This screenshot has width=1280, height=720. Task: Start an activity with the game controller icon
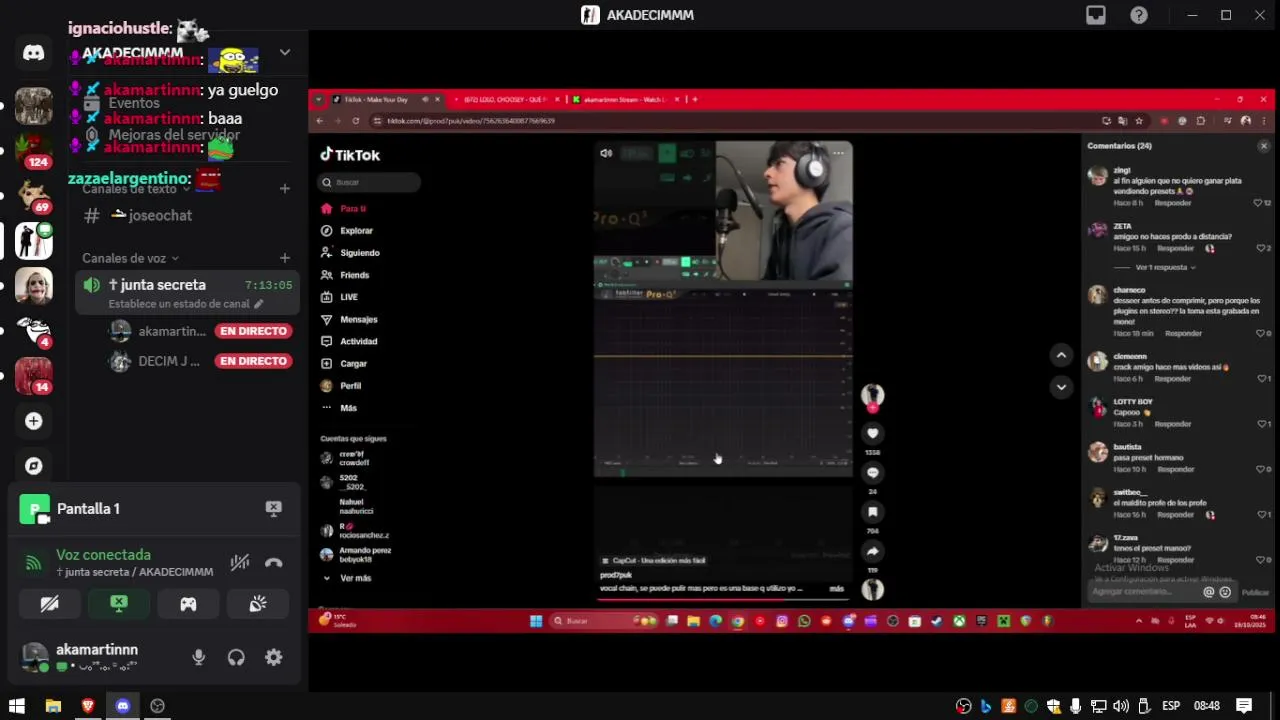click(188, 604)
